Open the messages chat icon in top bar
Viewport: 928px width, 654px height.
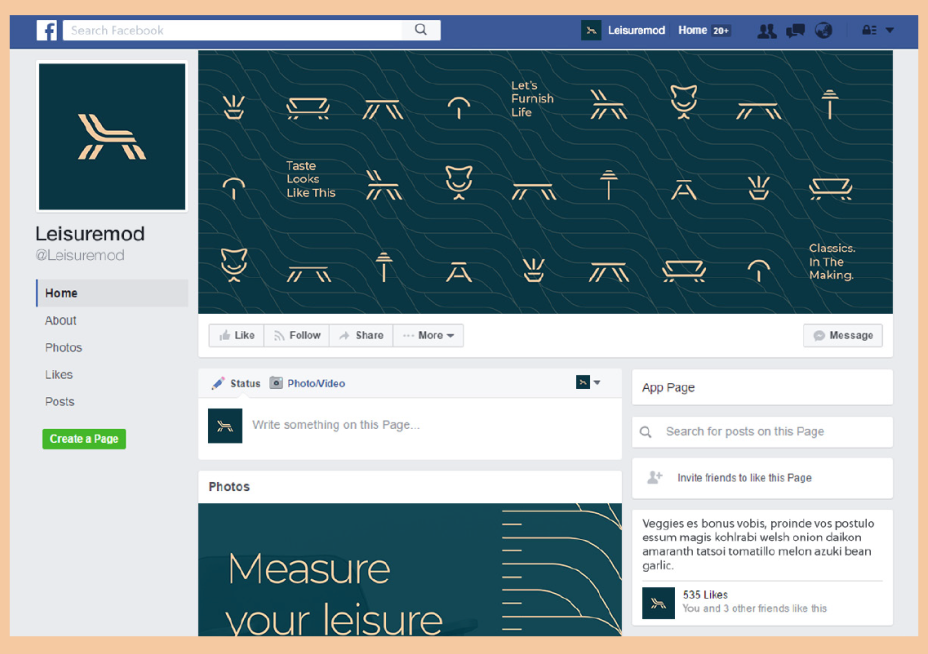click(x=795, y=30)
